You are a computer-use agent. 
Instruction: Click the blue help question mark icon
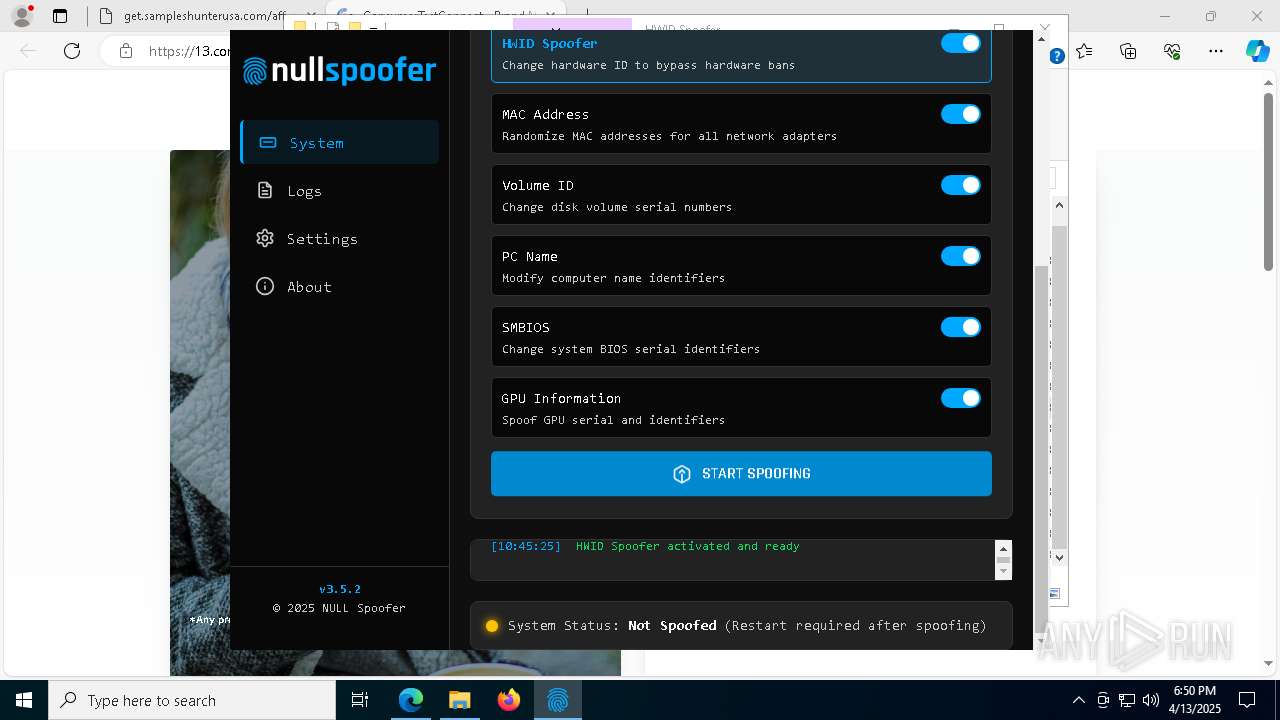point(1056,57)
